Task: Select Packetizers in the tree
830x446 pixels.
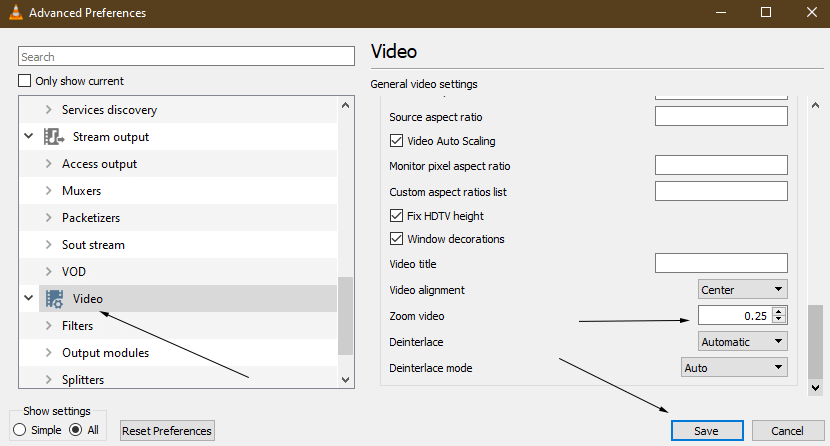Action: point(91,217)
